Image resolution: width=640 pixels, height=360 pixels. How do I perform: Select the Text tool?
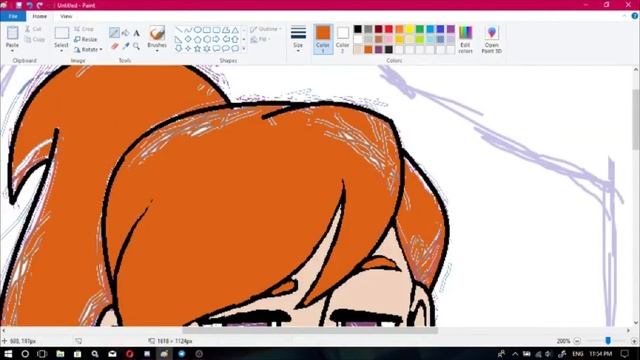coord(136,33)
